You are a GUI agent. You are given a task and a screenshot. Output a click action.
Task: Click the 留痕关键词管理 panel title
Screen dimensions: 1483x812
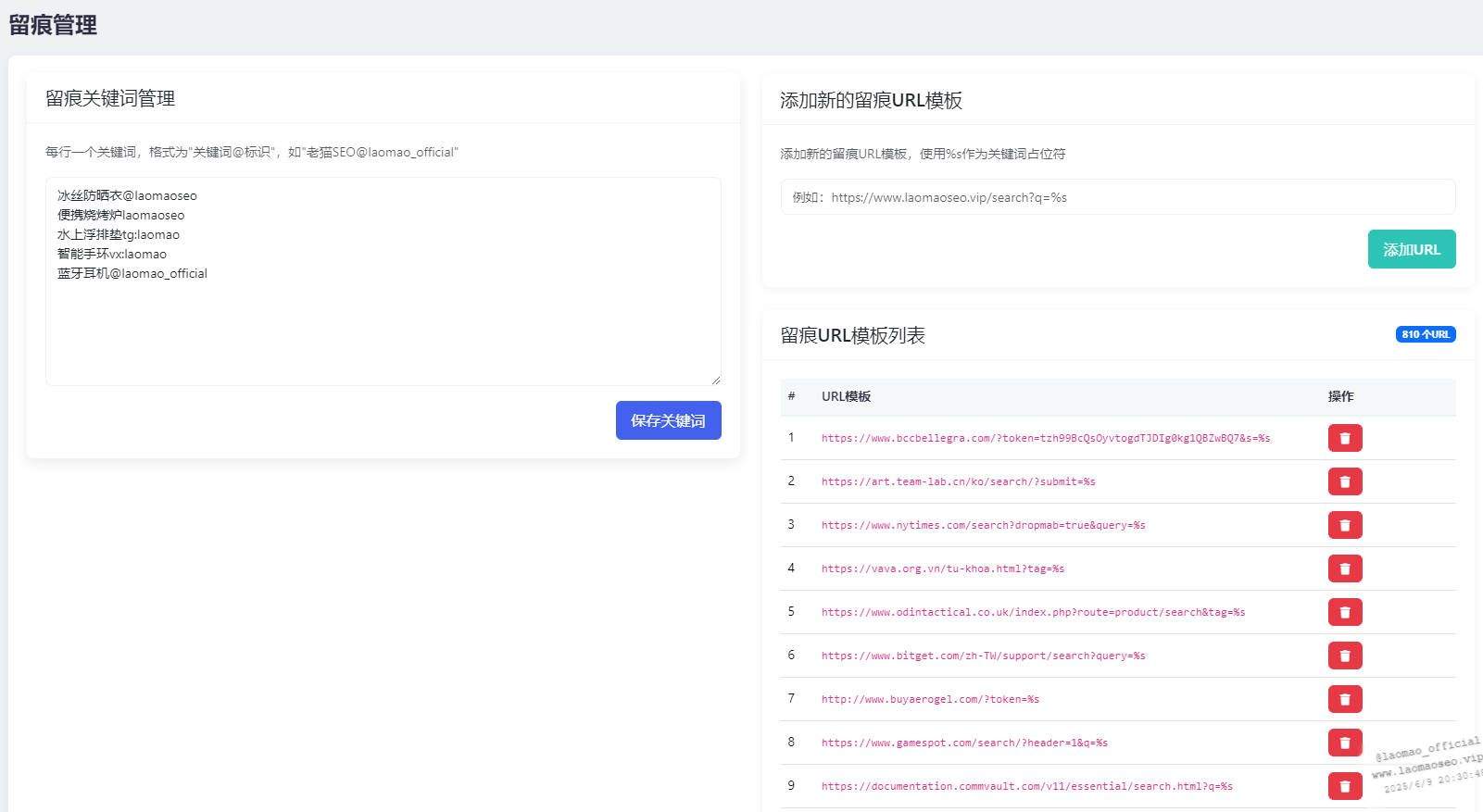click(110, 98)
